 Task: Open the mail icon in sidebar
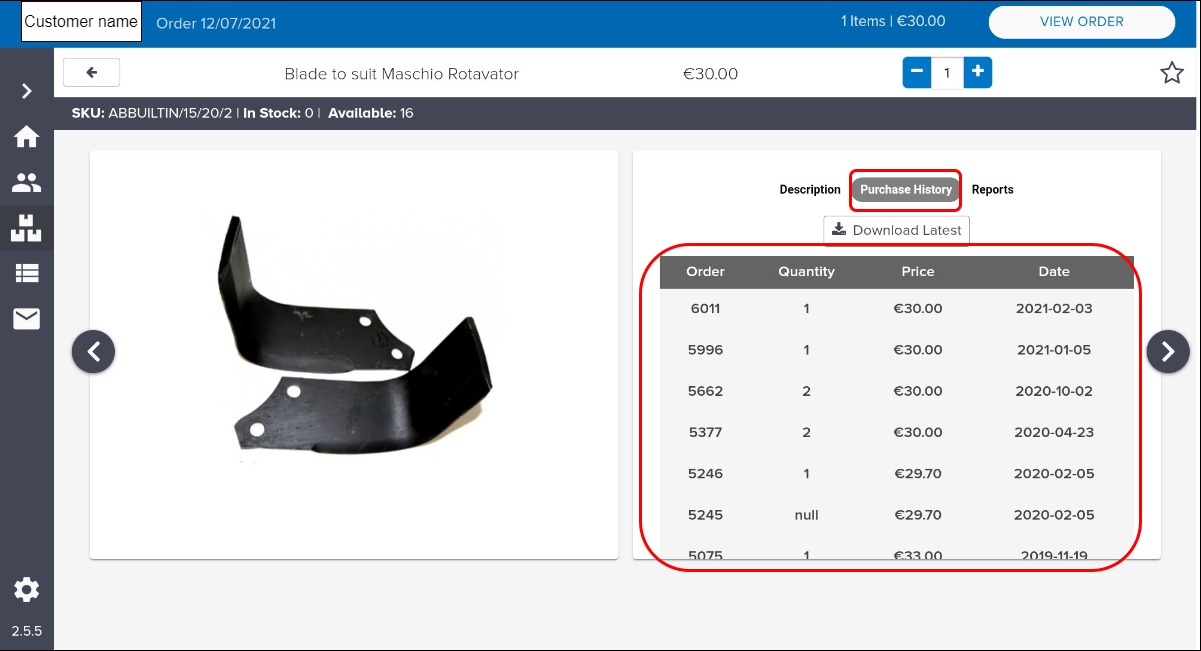[27, 319]
